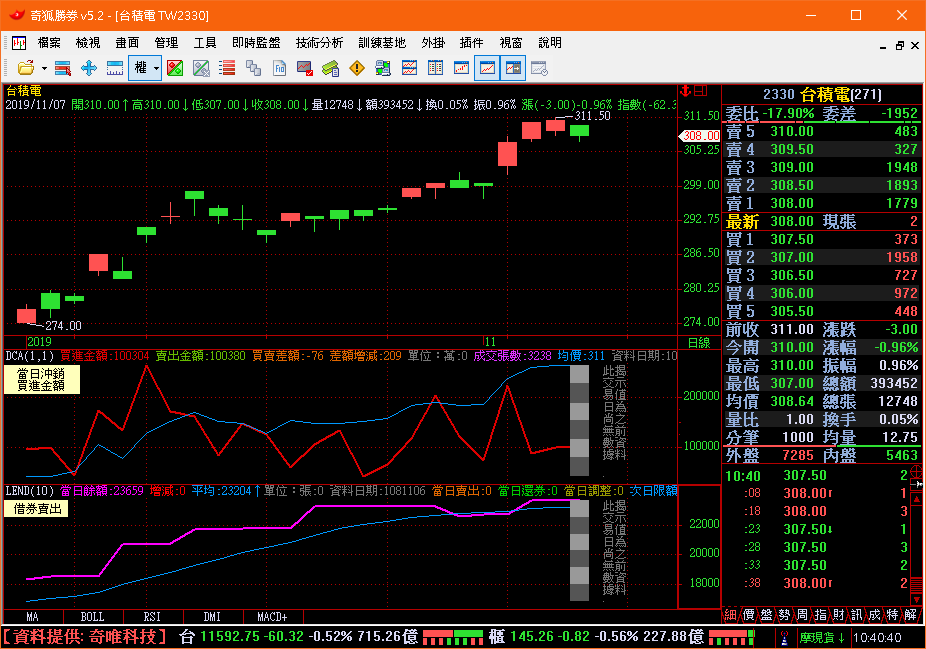Activate the blue ruler measurement tool
926x649 pixels.
coord(115,68)
